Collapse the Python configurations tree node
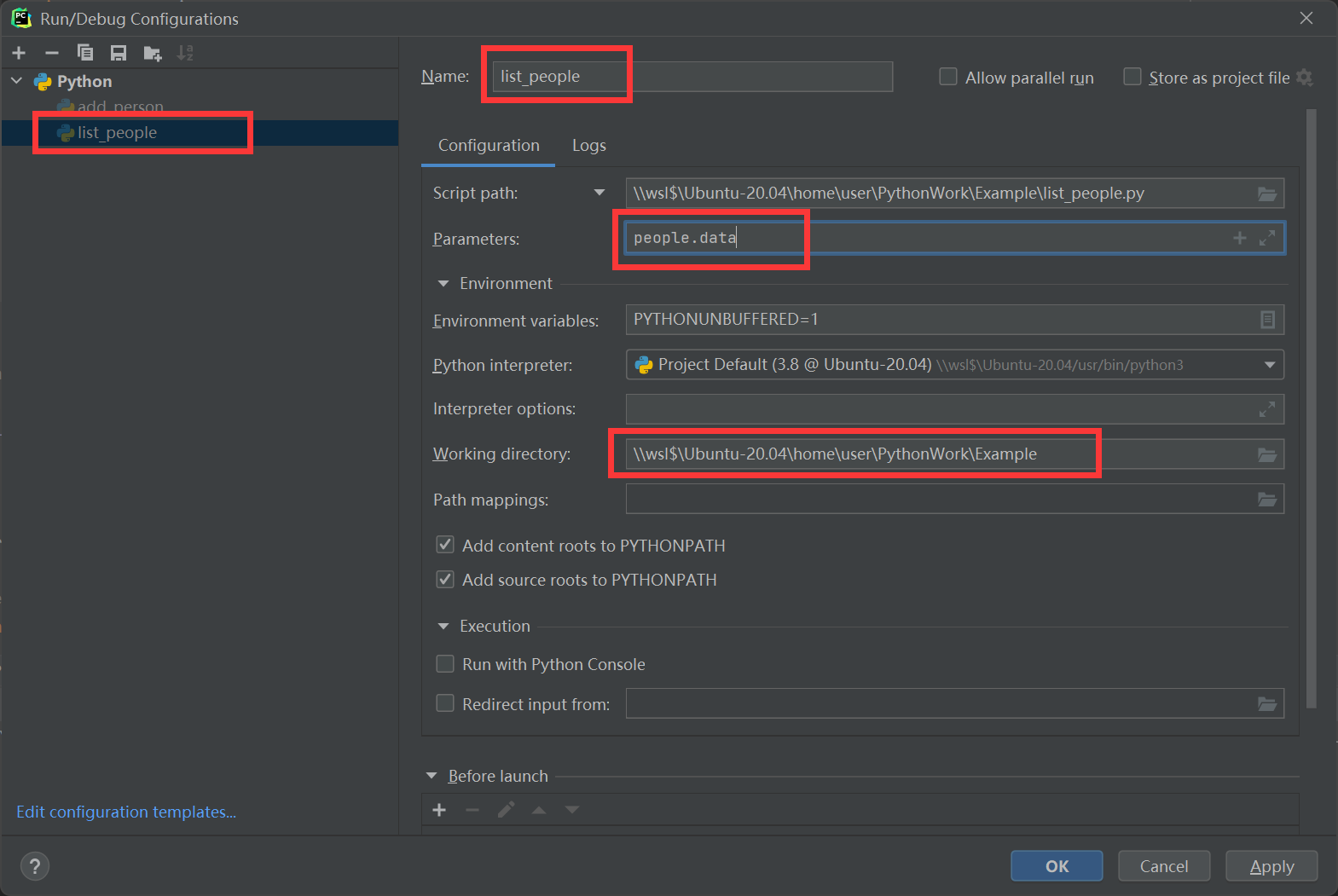This screenshot has height=896, width=1338. (x=16, y=81)
